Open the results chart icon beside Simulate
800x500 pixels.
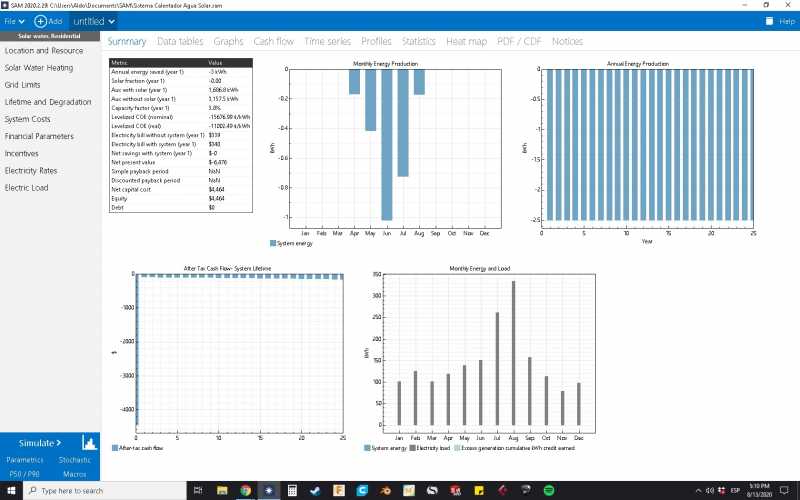(x=89, y=442)
